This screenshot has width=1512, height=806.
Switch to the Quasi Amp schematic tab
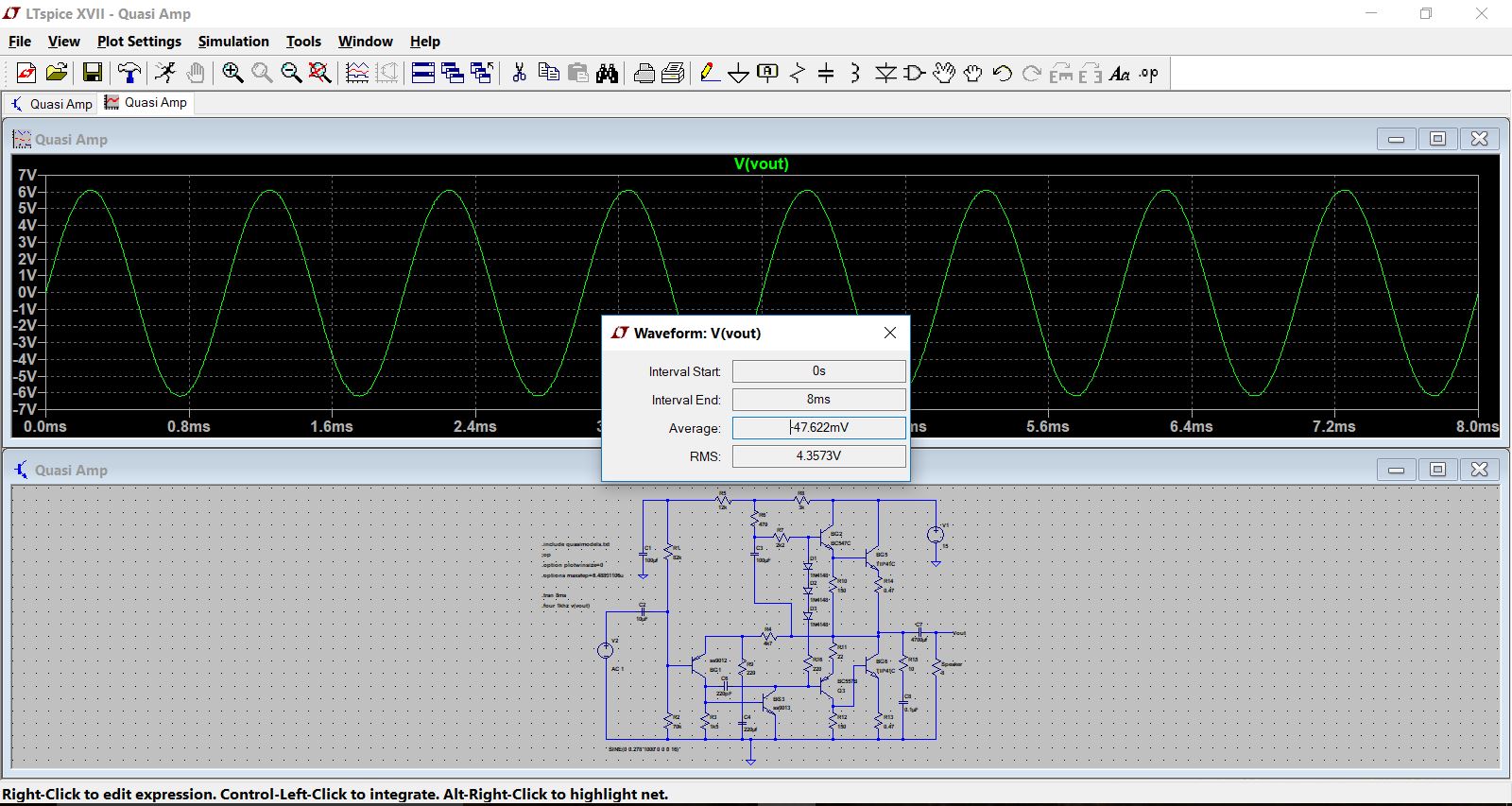[x=52, y=104]
